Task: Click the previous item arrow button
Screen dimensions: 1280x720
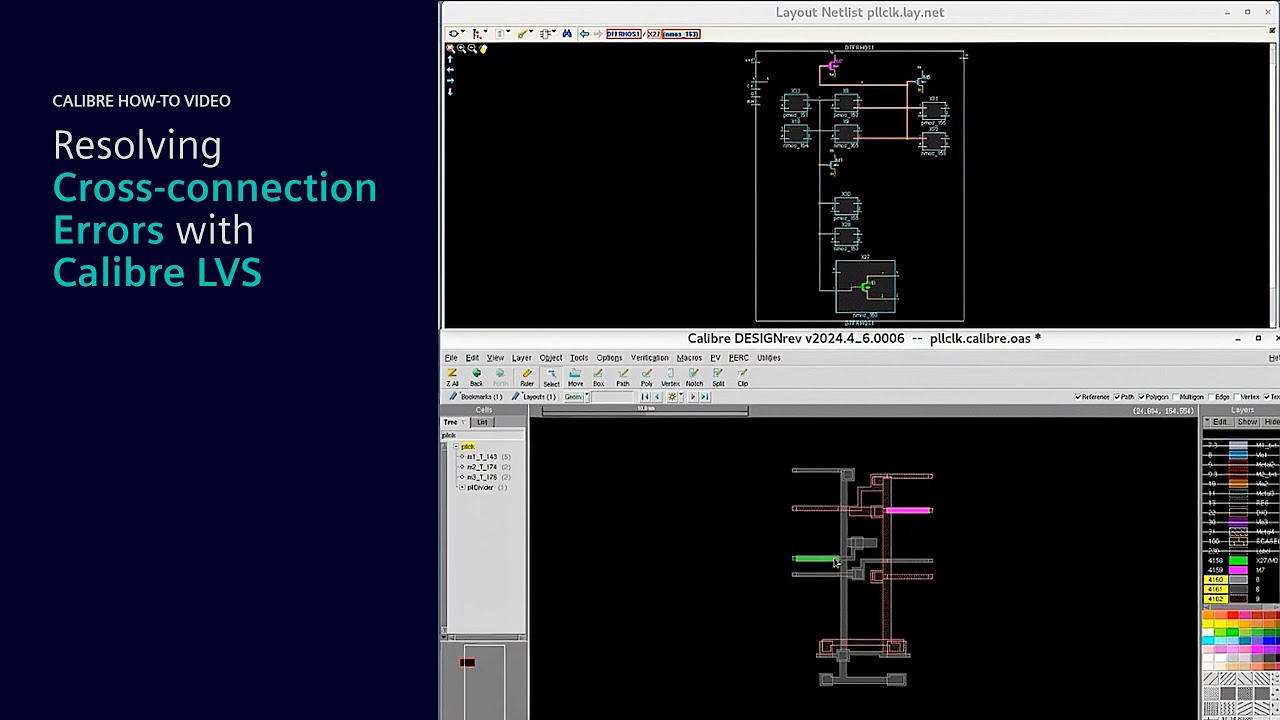Action: (x=657, y=397)
